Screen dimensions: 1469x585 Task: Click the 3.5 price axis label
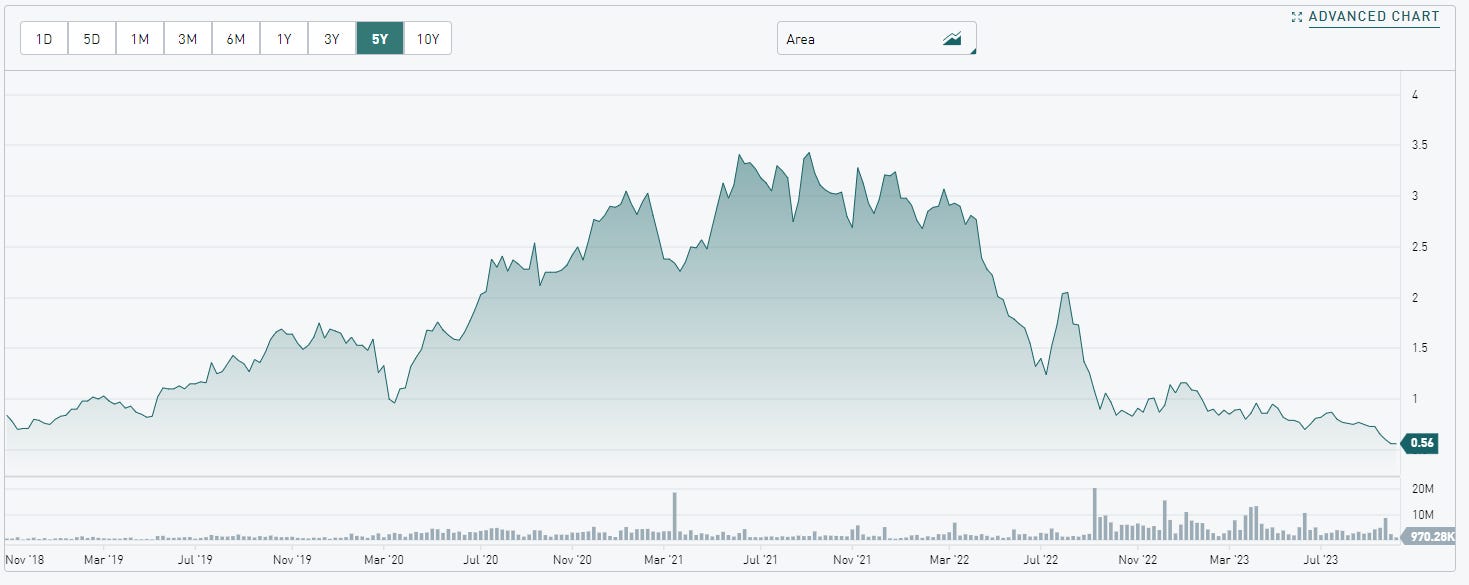click(1421, 145)
